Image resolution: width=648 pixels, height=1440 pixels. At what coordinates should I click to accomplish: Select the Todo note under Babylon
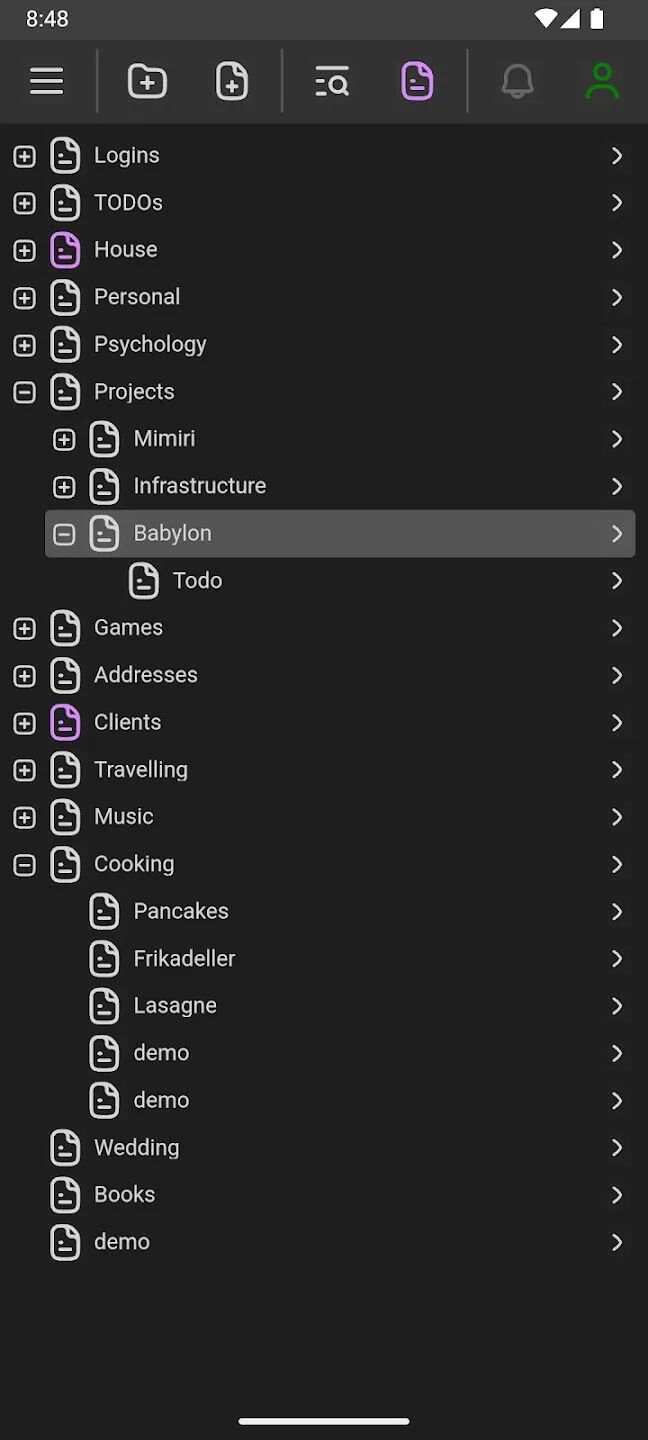click(197, 581)
